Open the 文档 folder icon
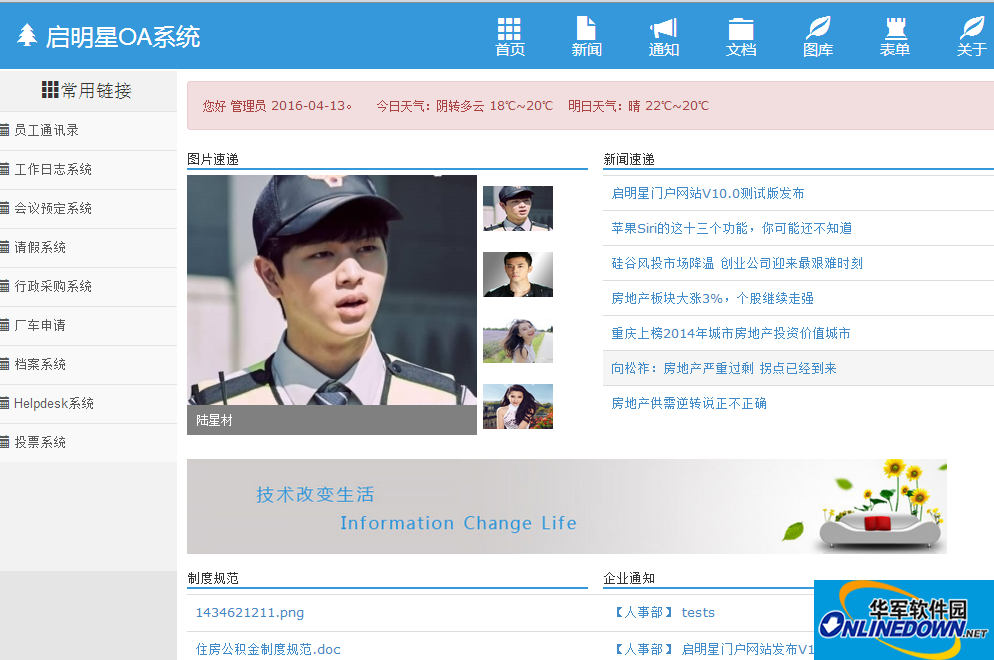Viewport: 994px width, 660px height. [x=740, y=29]
